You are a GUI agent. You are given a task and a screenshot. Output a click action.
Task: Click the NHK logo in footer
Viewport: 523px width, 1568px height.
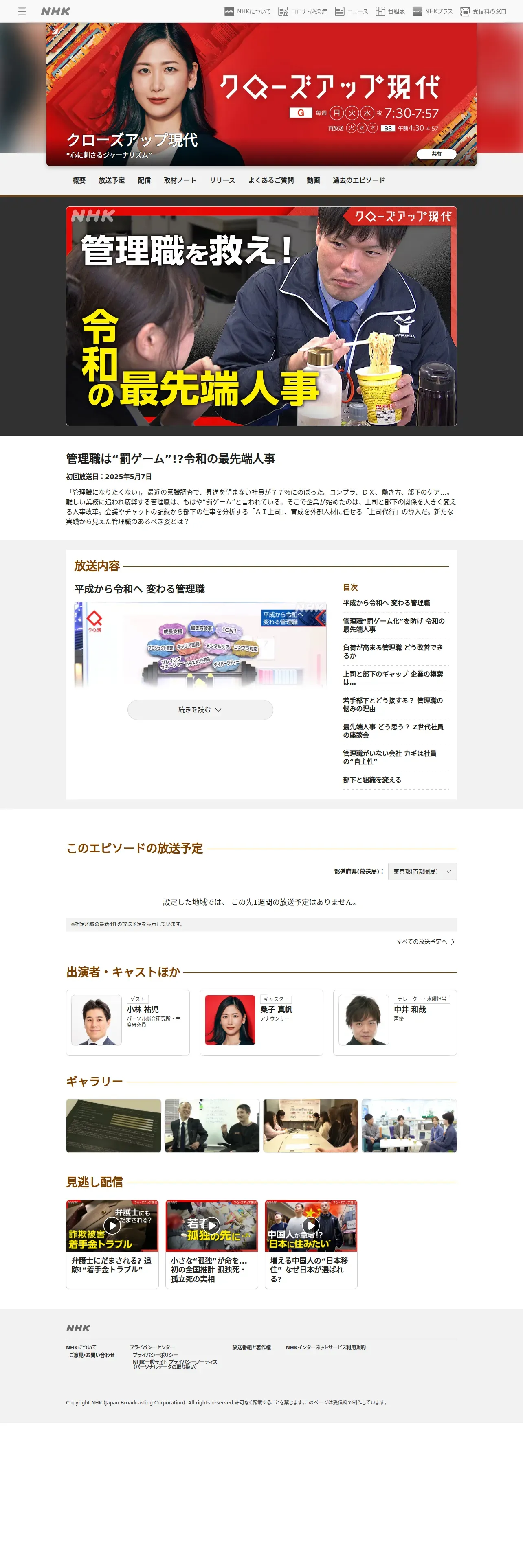click(x=78, y=1328)
